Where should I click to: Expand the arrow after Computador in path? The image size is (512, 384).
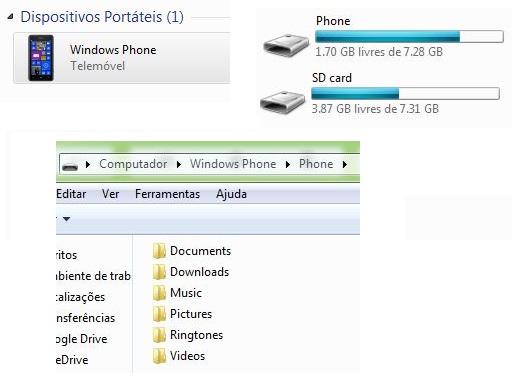click(179, 164)
